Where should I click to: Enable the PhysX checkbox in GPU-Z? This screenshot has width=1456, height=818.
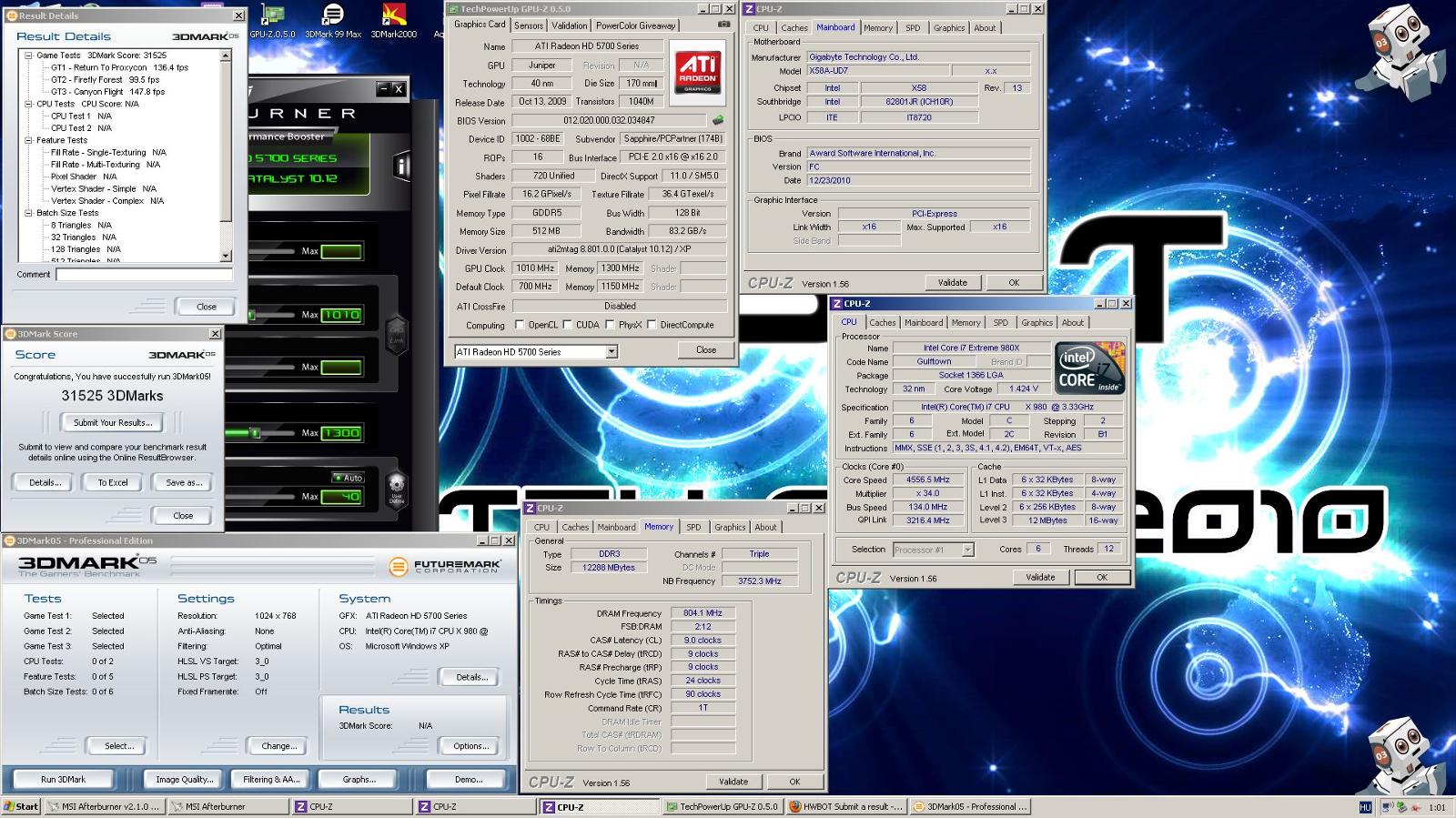tap(609, 325)
